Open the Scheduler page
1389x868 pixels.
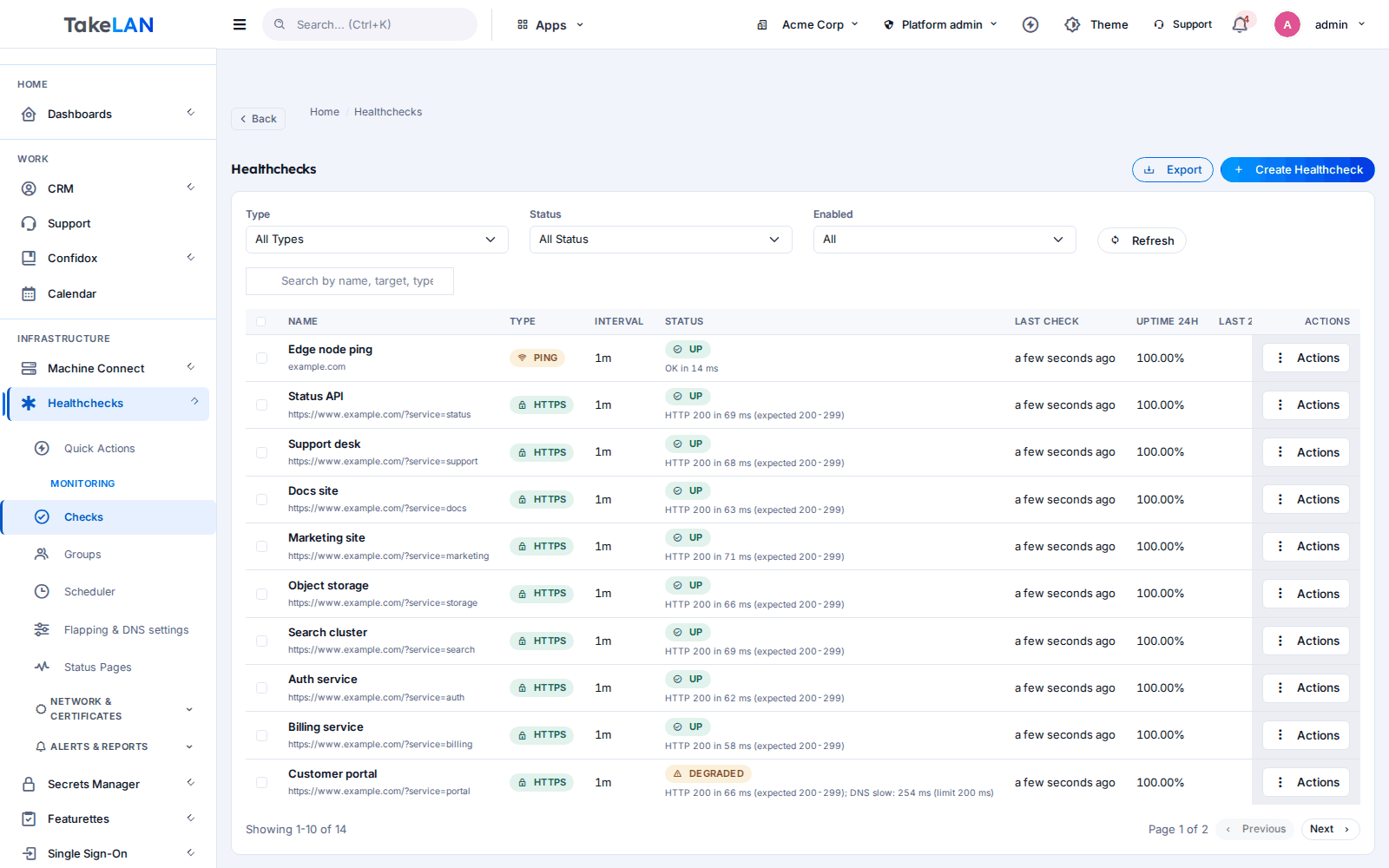point(89,592)
